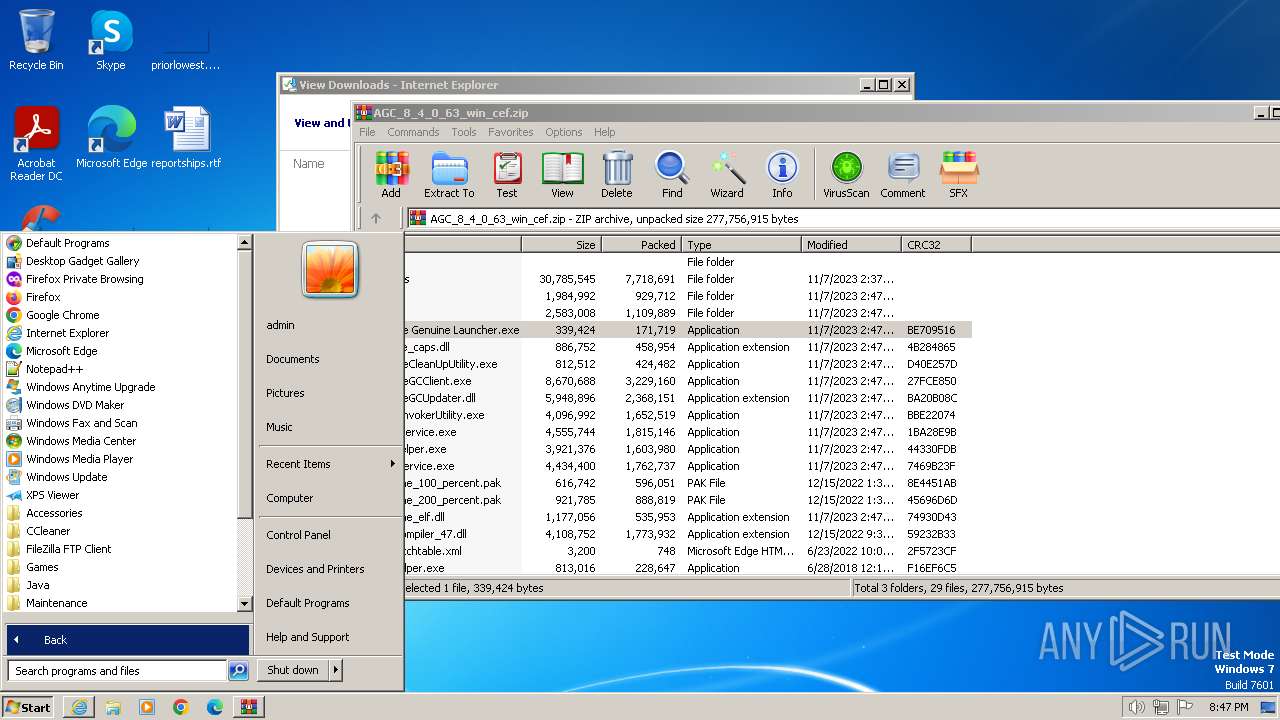1280x720 pixels.
Task: Open the Shut down options arrow
Action: pyautogui.click(x=336, y=670)
